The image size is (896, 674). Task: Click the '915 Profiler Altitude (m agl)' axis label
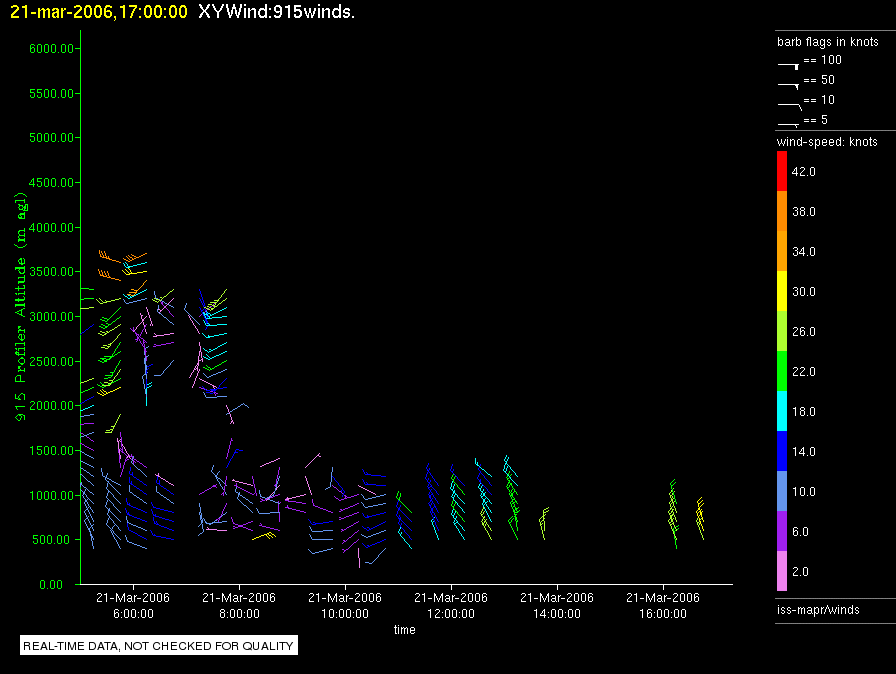(x=21, y=307)
